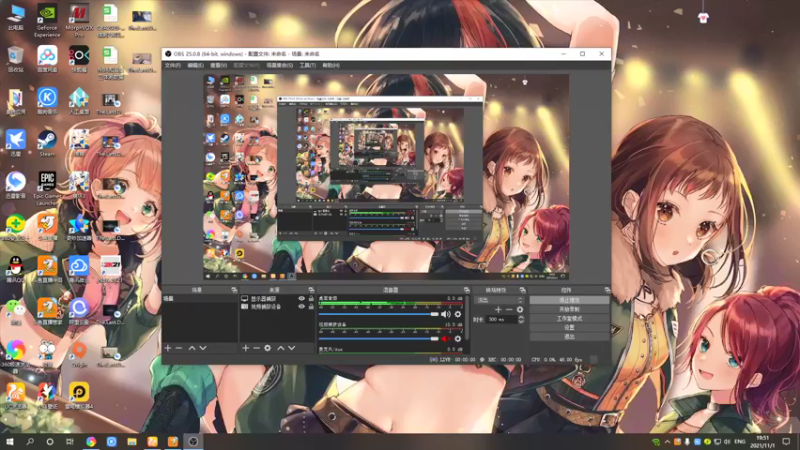Open the Steam desktop shortcut
The width and height of the screenshot is (800, 450).
[47, 143]
